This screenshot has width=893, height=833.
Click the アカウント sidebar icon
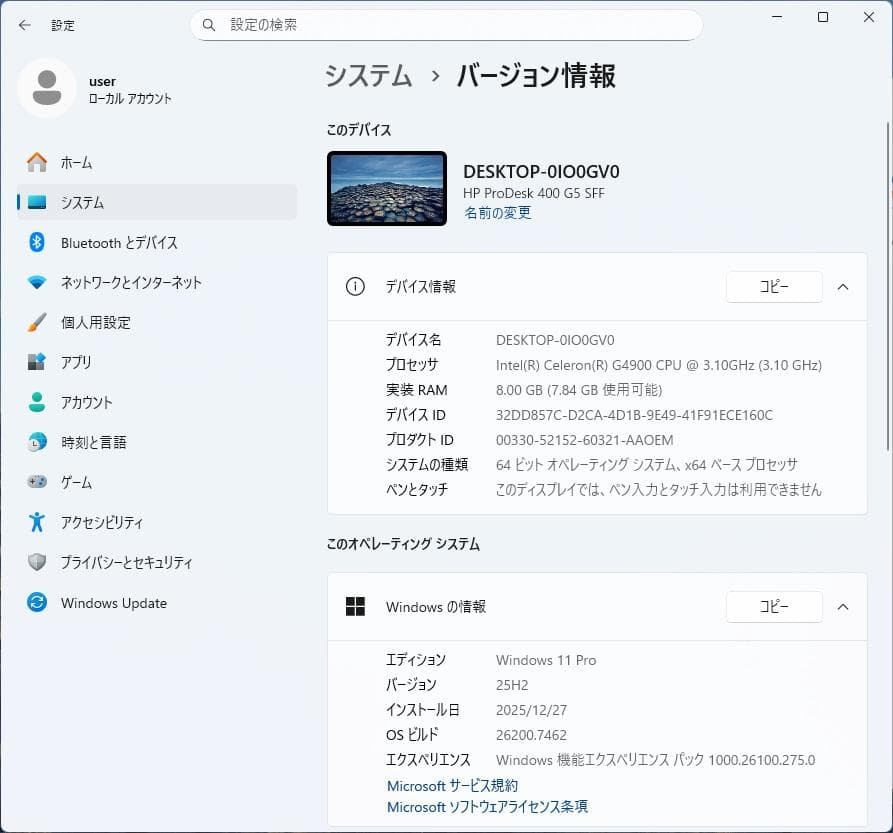point(39,402)
